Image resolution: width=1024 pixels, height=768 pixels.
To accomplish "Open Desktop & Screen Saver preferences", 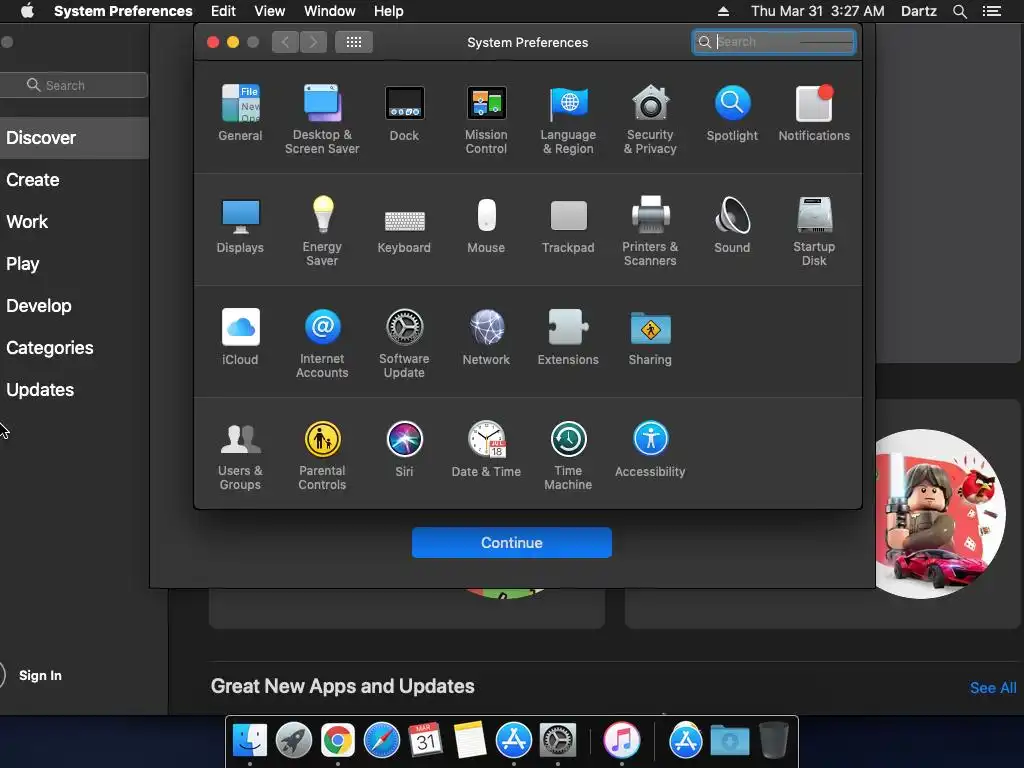I will click(322, 119).
